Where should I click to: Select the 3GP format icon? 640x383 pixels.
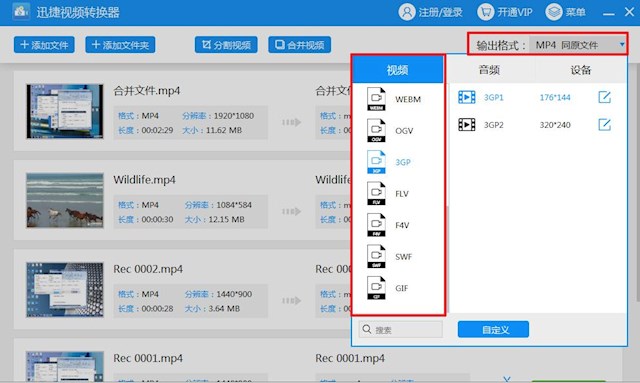[x=376, y=162]
